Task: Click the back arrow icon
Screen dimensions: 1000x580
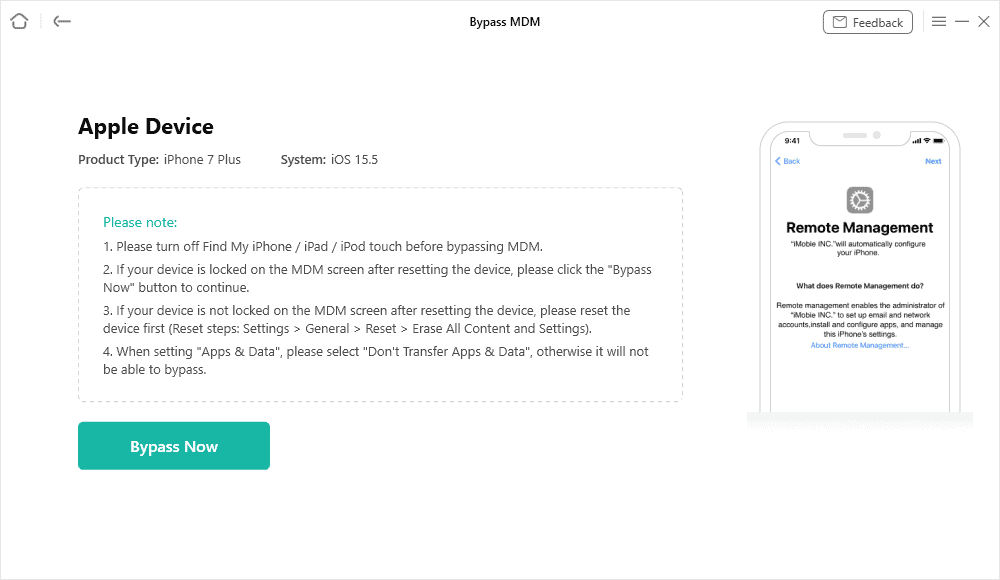Action: click(62, 21)
